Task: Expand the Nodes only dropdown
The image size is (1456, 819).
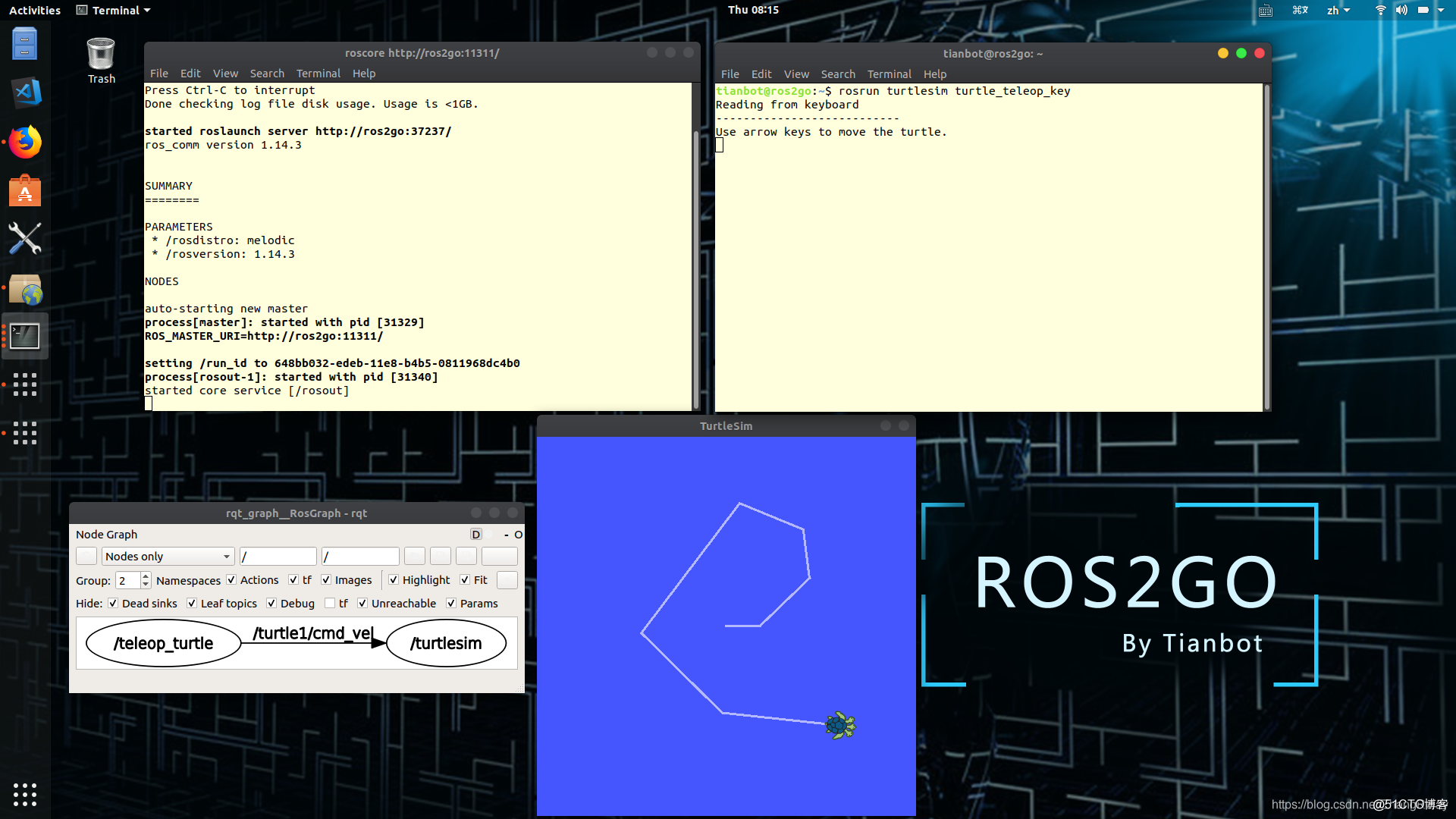Action: [167, 557]
